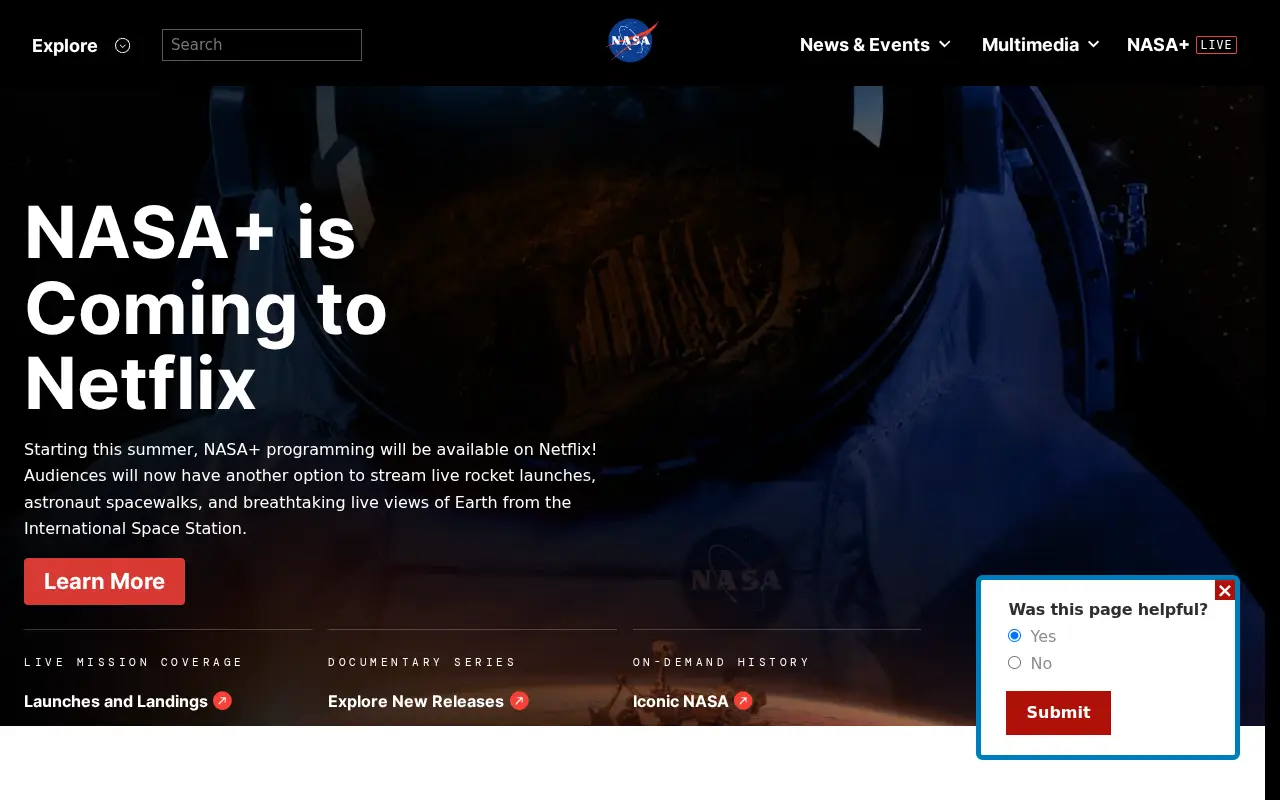
Task: Open the Explore menu
Action: click(65, 46)
